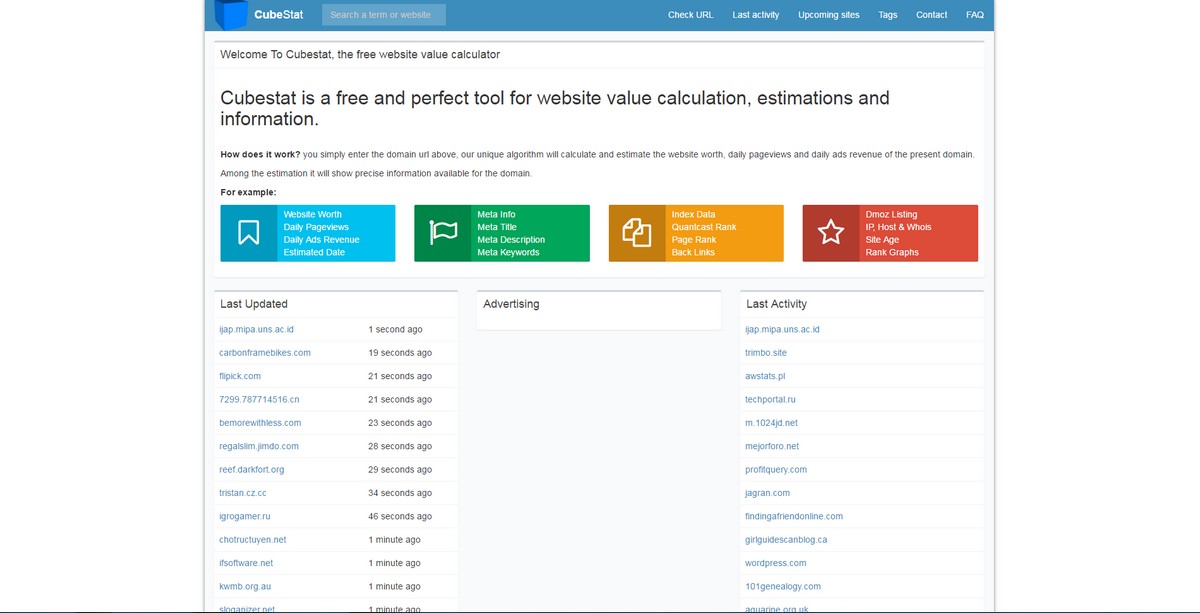Open flipick.com link
The image size is (1200, 613).
pyautogui.click(x=240, y=376)
